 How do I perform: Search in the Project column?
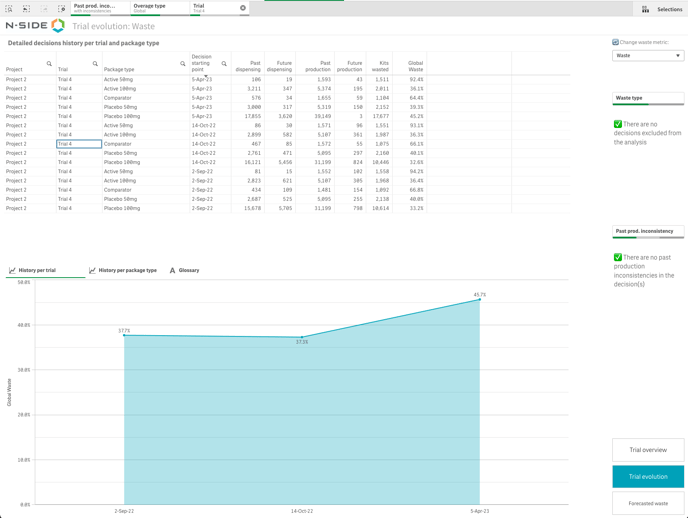click(49, 64)
